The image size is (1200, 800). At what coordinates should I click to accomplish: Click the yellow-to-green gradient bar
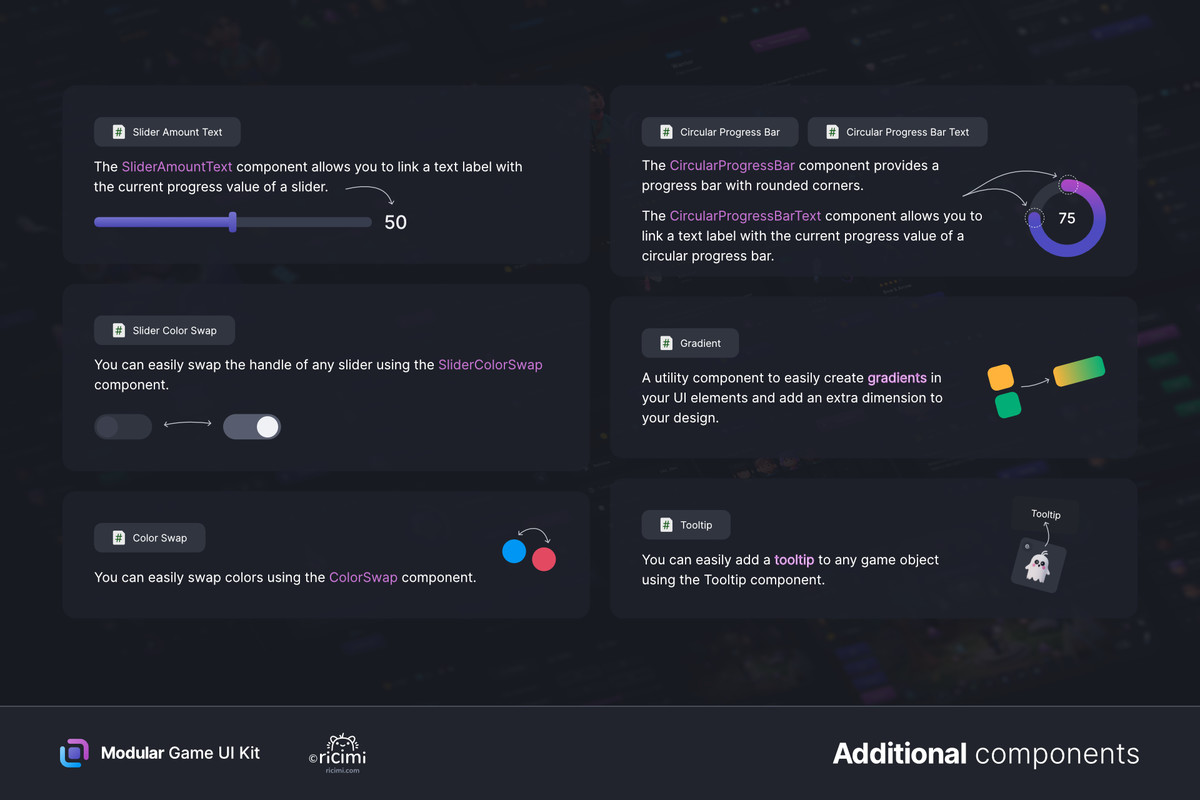tap(1079, 371)
